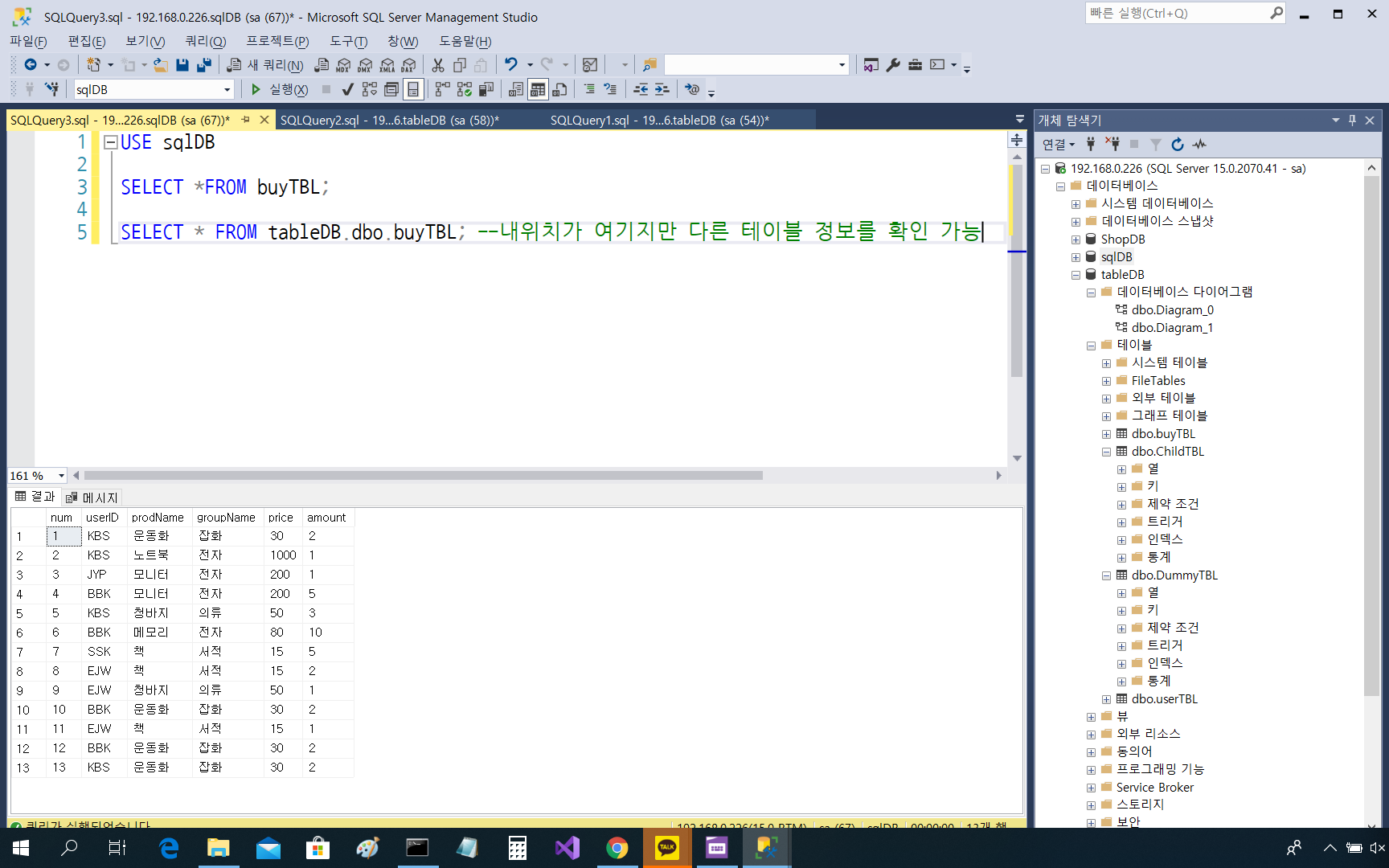Expand the dbo.userTBL table node

coord(1106,699)
